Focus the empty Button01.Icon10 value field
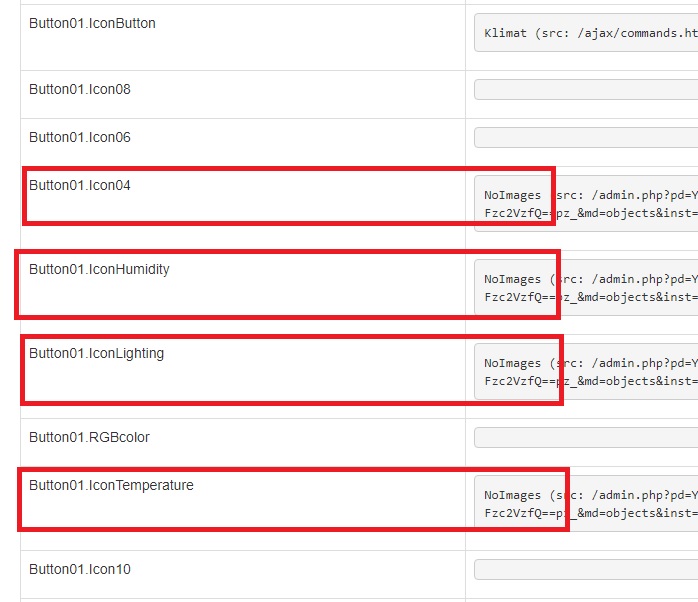 click(x=586, y=570)
